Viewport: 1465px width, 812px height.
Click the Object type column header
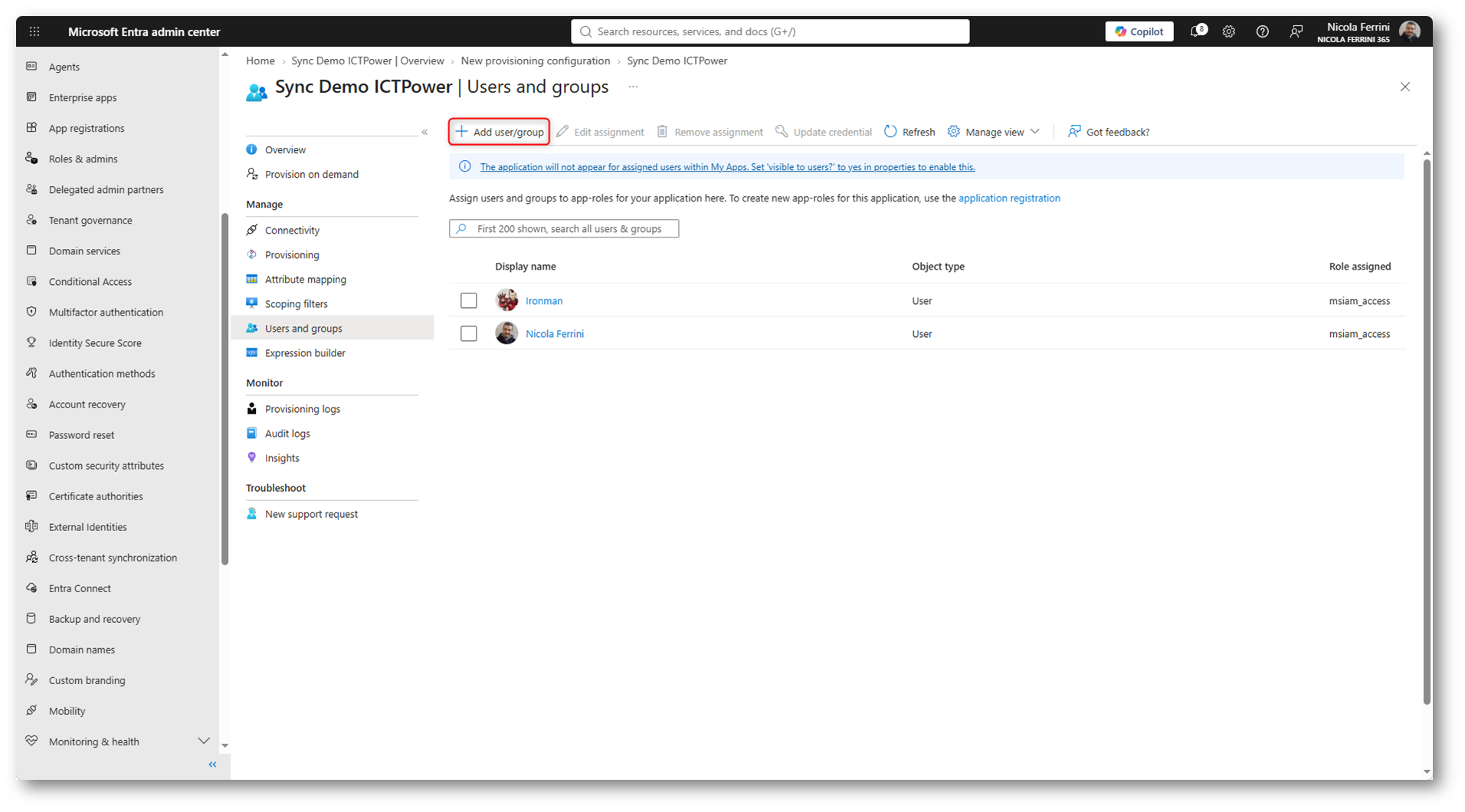[x=938, y=267]
